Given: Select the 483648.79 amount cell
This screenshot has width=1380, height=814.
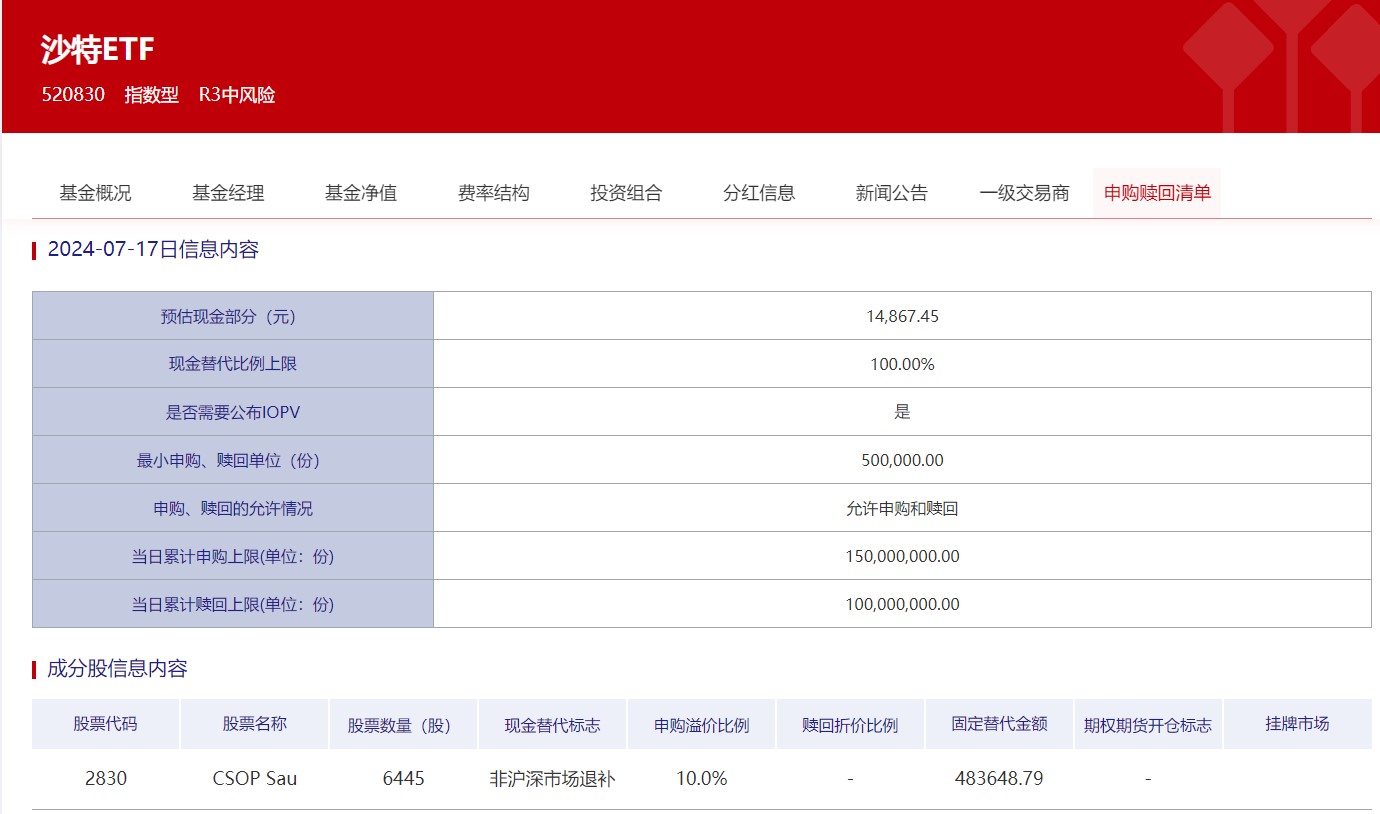Looking at the screenshot, I should (999, 778).
